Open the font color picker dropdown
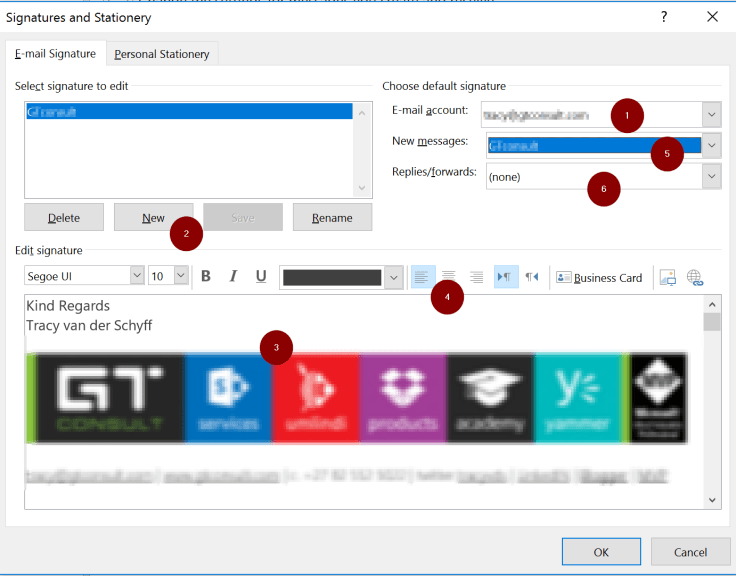The height and width of the screenshot is (576, 736). pyautogui.click(x=393, y=277)
